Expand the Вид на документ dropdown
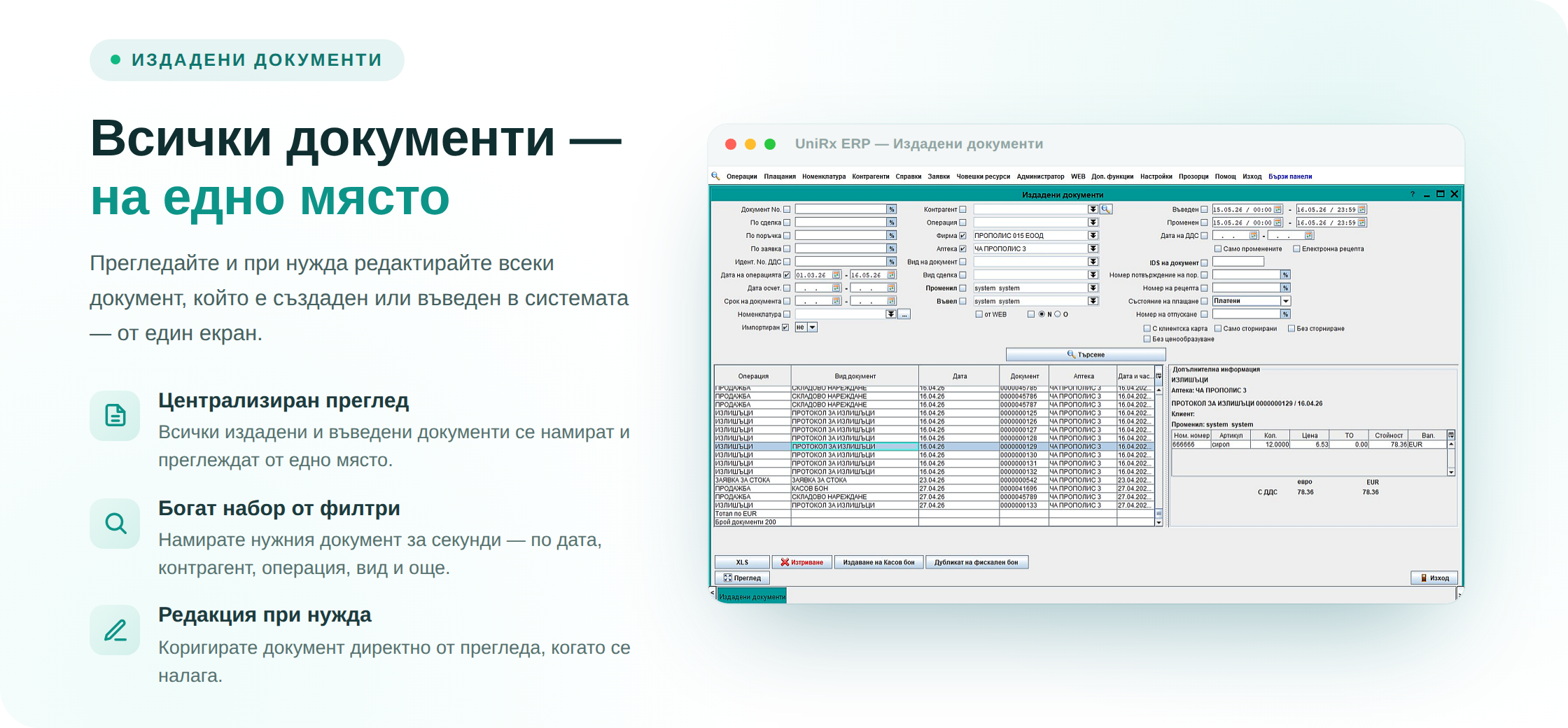This screenshot has height=728, width=1568. click(x=1093, y=262)
